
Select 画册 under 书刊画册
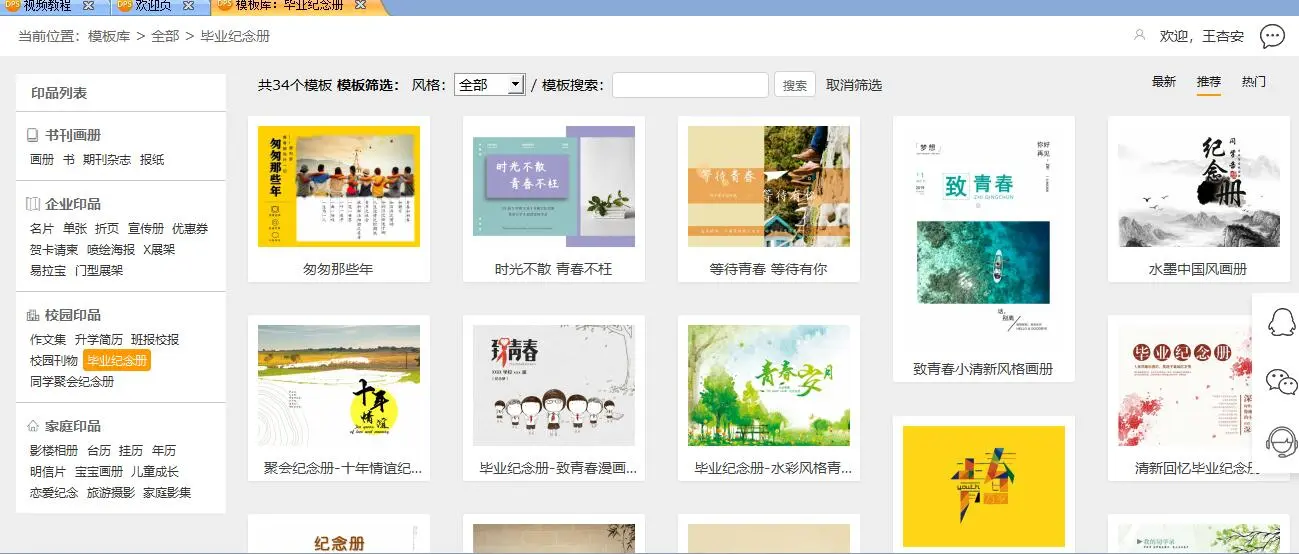[42, 160]
